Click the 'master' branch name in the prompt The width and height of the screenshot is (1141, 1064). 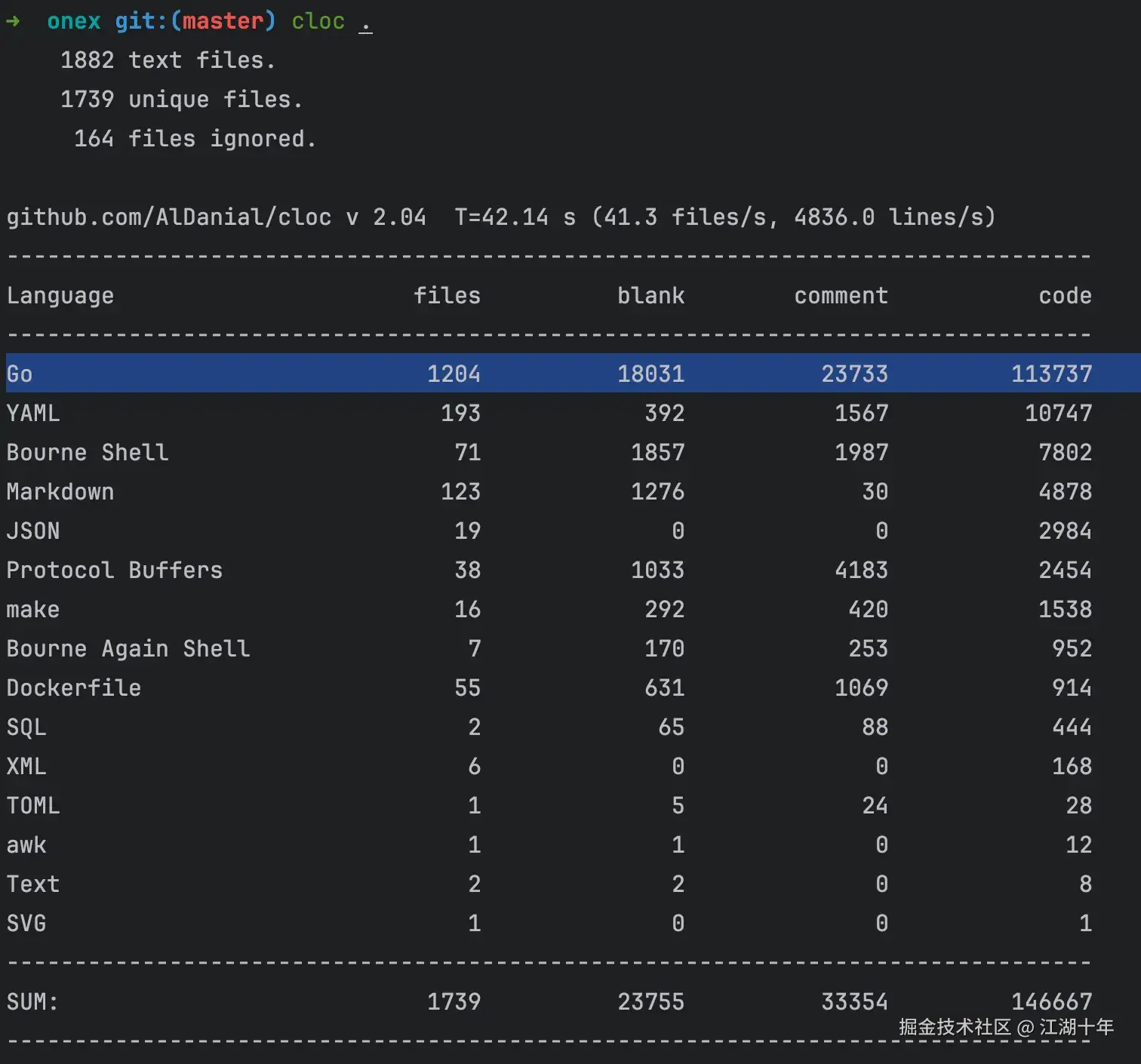pos(223,21)
